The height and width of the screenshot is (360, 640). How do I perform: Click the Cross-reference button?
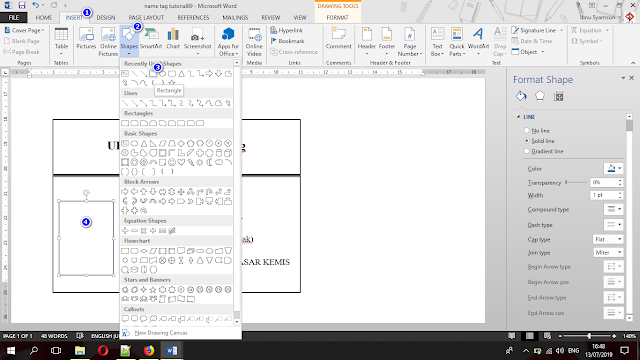tap(294, 52)
